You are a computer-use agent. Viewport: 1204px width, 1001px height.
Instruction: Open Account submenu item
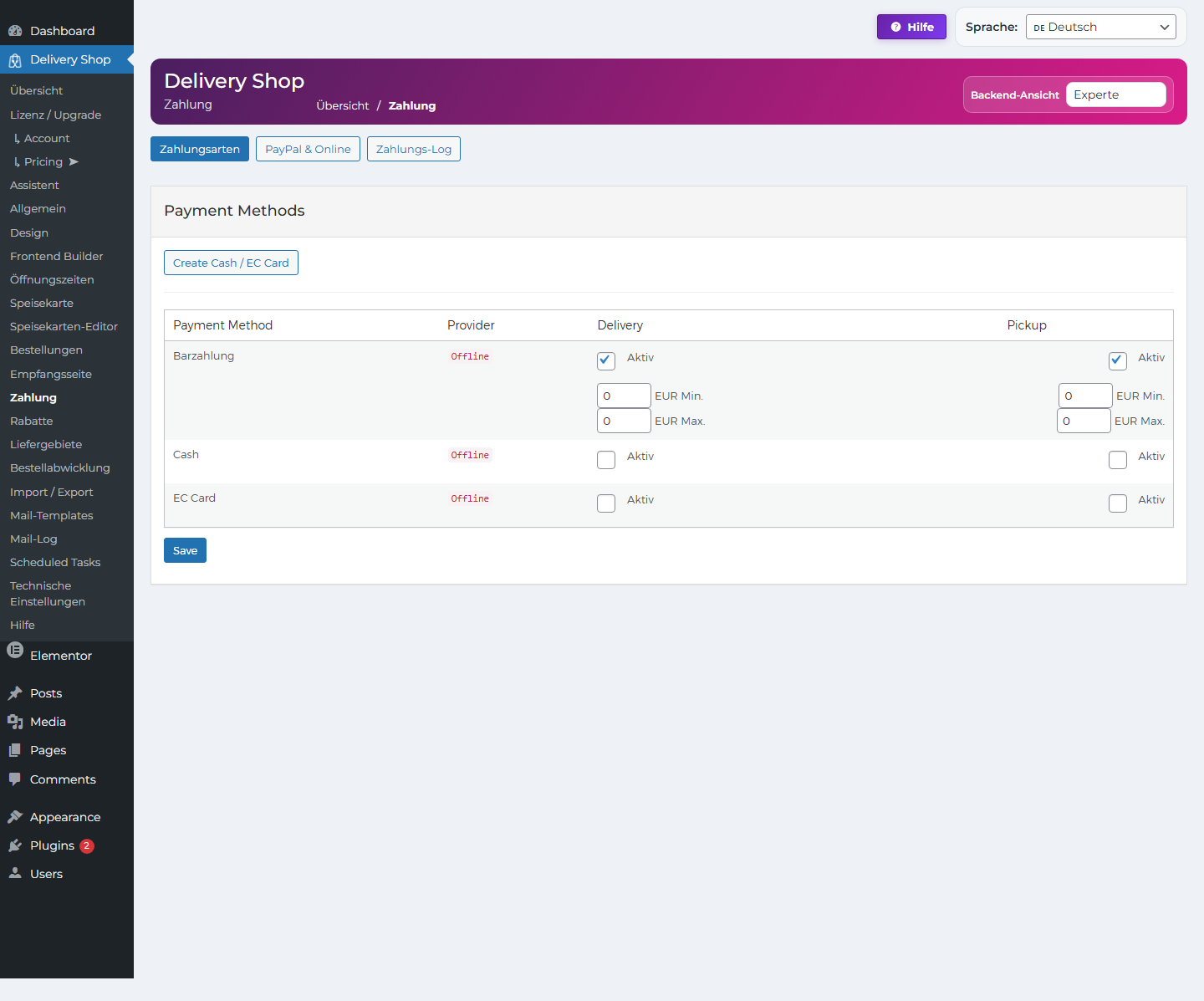47,138
